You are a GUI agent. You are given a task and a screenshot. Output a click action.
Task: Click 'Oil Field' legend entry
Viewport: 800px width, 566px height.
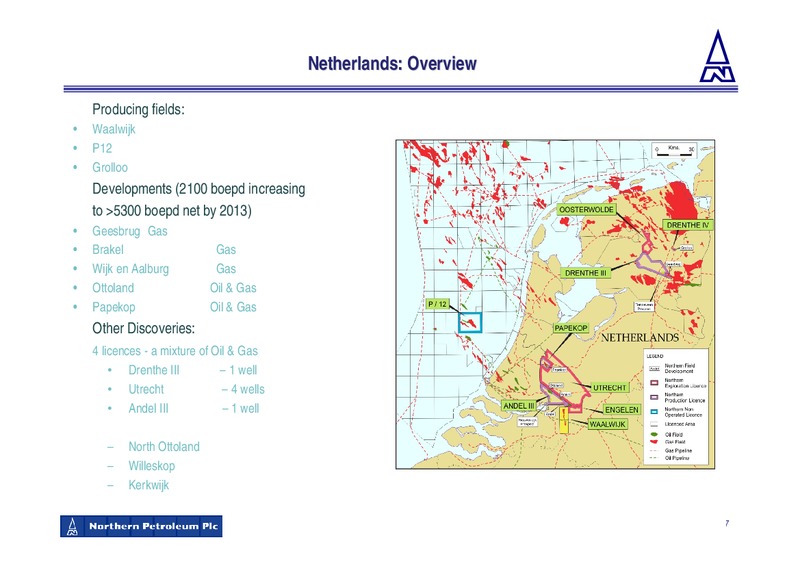pos(666,435)
